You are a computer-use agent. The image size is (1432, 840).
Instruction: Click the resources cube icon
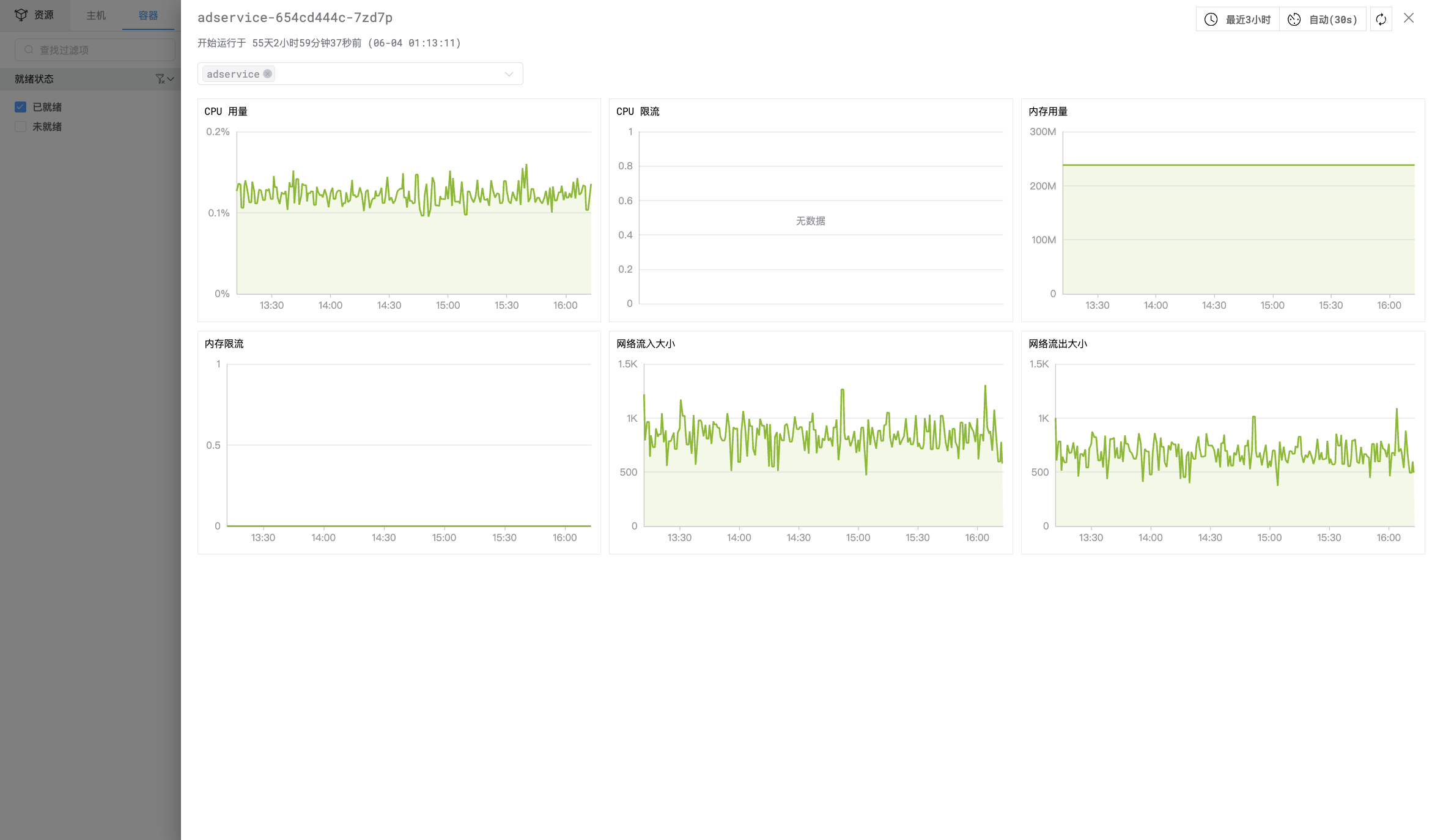tap(21, 15)
